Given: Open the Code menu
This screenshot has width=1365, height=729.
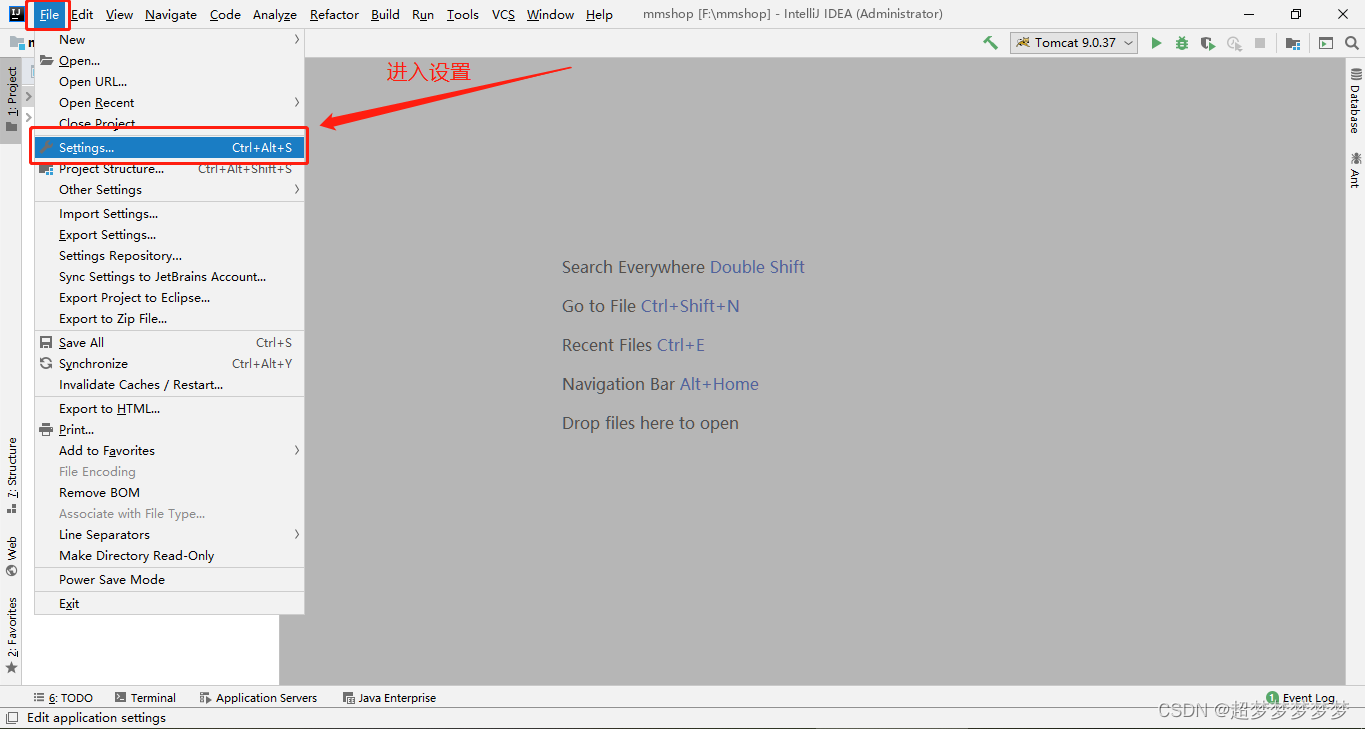Looking at the screenshot, I should (225, 14).
